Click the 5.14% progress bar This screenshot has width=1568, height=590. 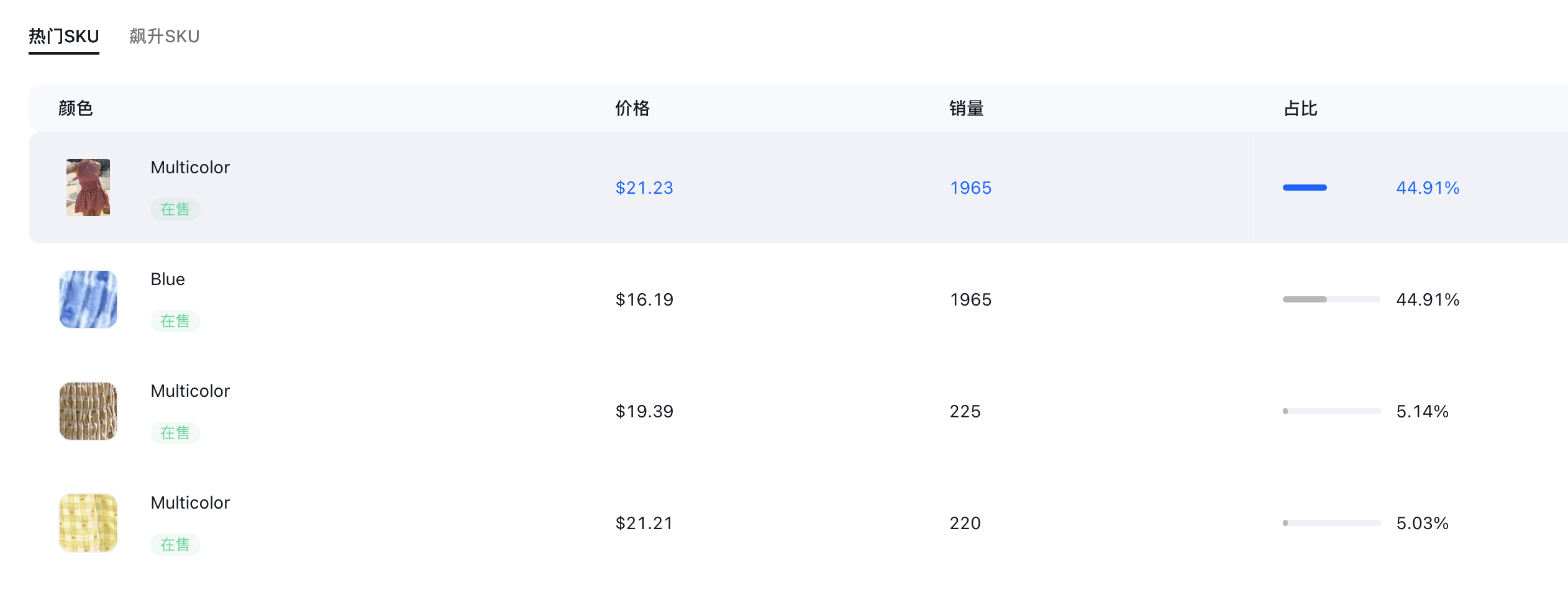click(1331, 411)
